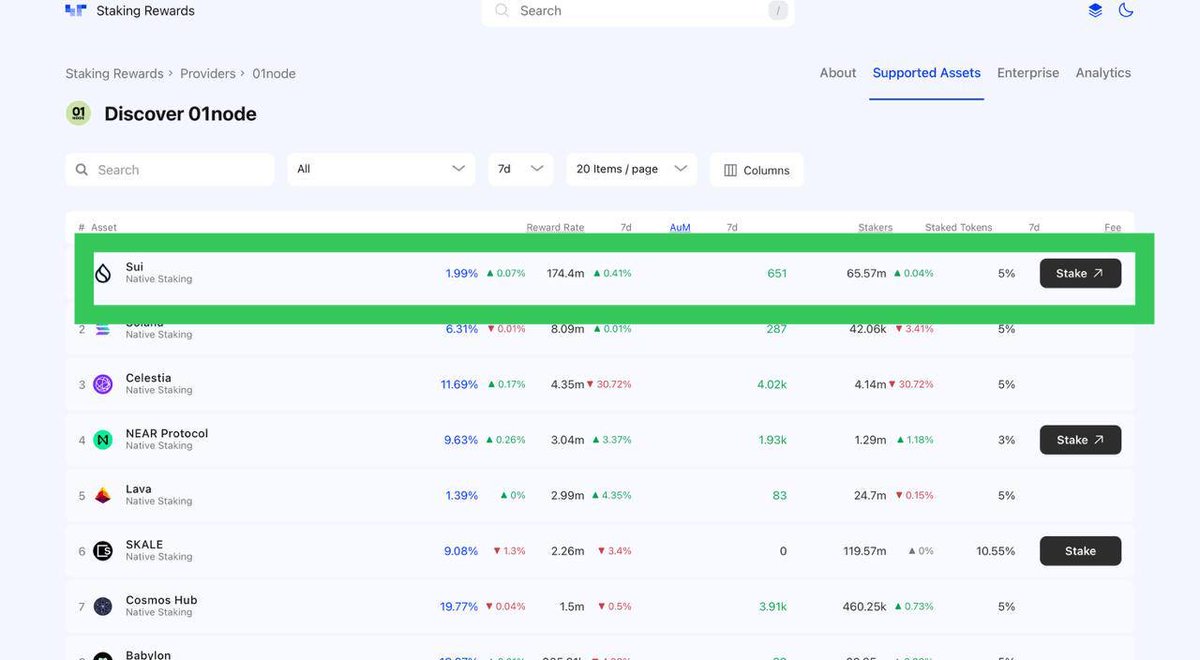Switch to the Enterprise tab
Image resolution: width=1200 pixels, height=660 pixels.
click(1028, 72)
